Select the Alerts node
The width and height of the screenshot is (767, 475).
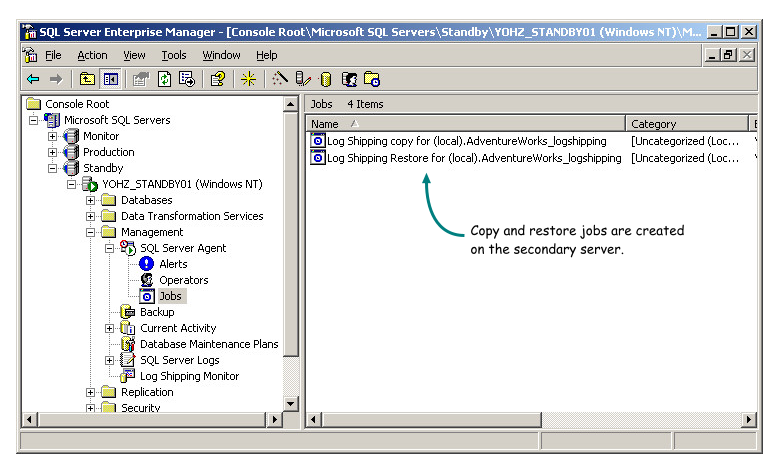[173, 264]
